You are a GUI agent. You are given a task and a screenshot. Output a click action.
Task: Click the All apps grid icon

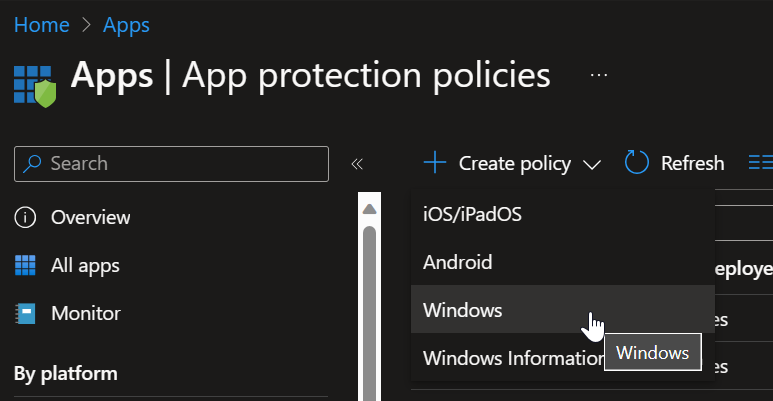(x=26, y=265)
